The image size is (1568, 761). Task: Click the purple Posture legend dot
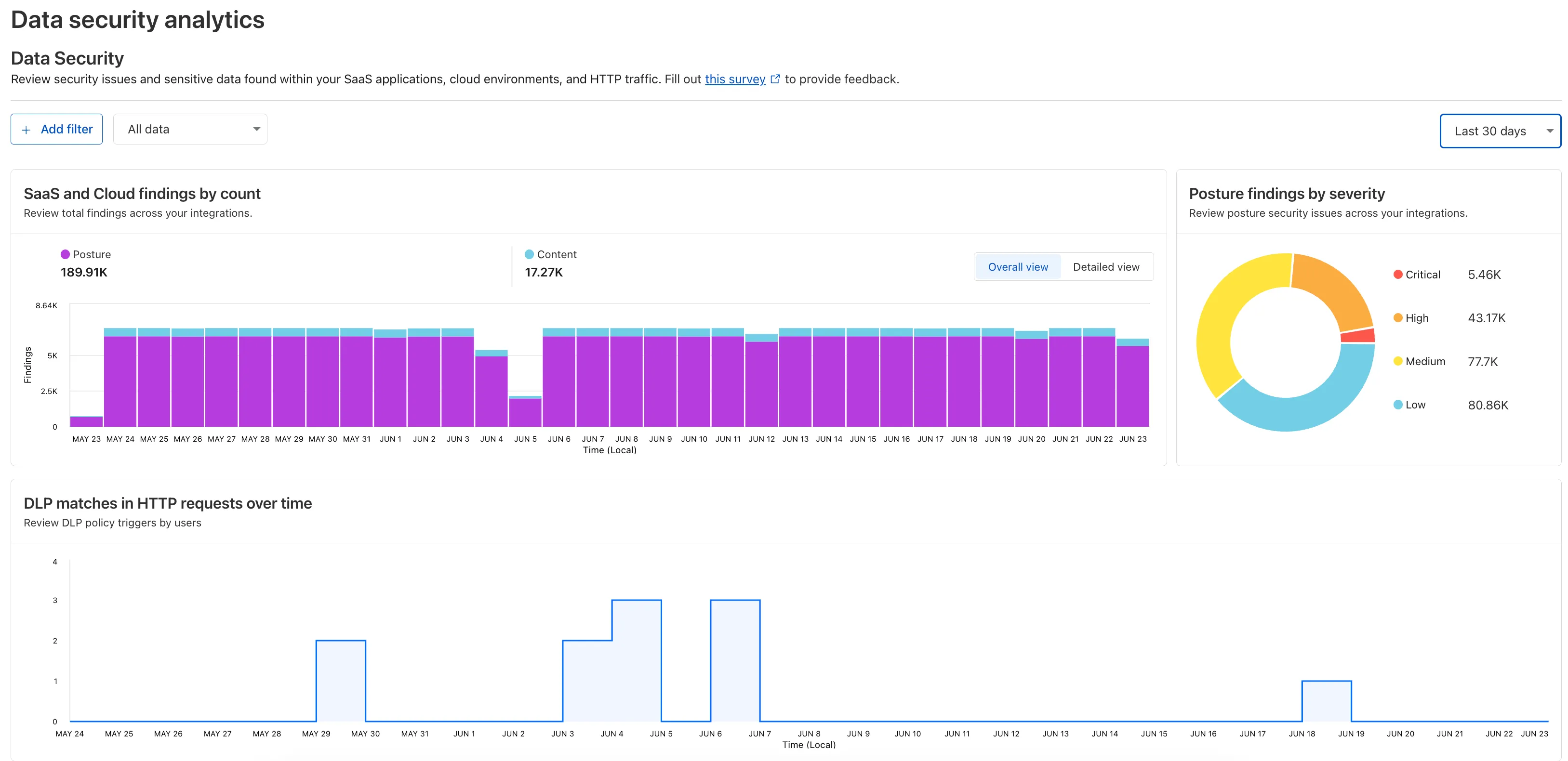pos(65,254)
